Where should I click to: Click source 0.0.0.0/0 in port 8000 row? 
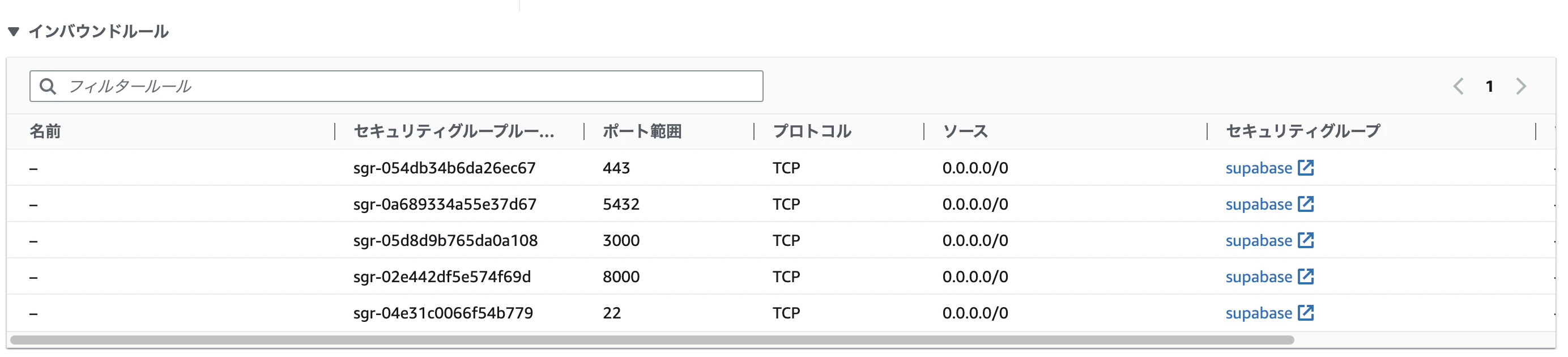[975, 277]
